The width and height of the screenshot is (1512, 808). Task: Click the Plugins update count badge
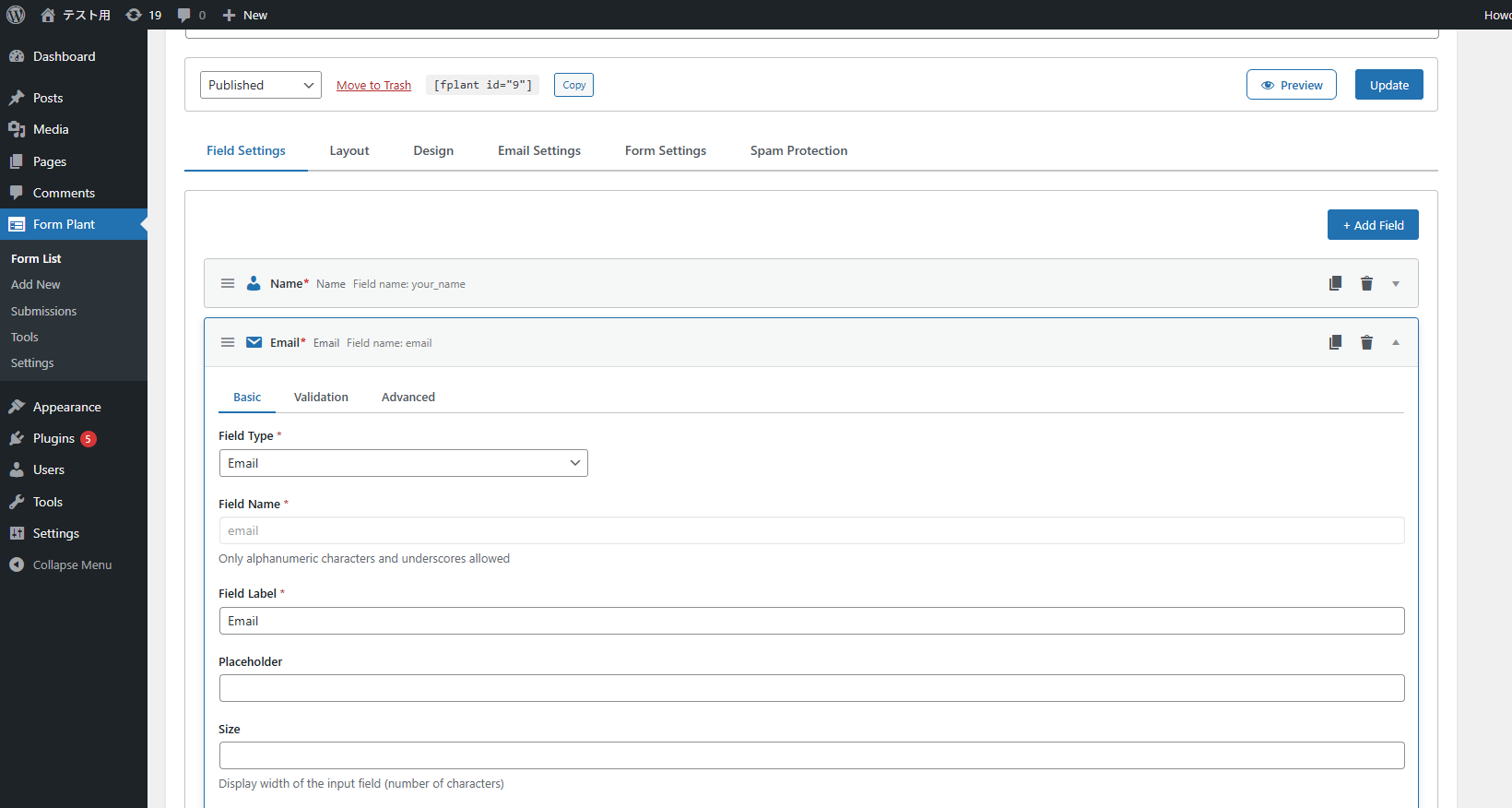[89, 439]
